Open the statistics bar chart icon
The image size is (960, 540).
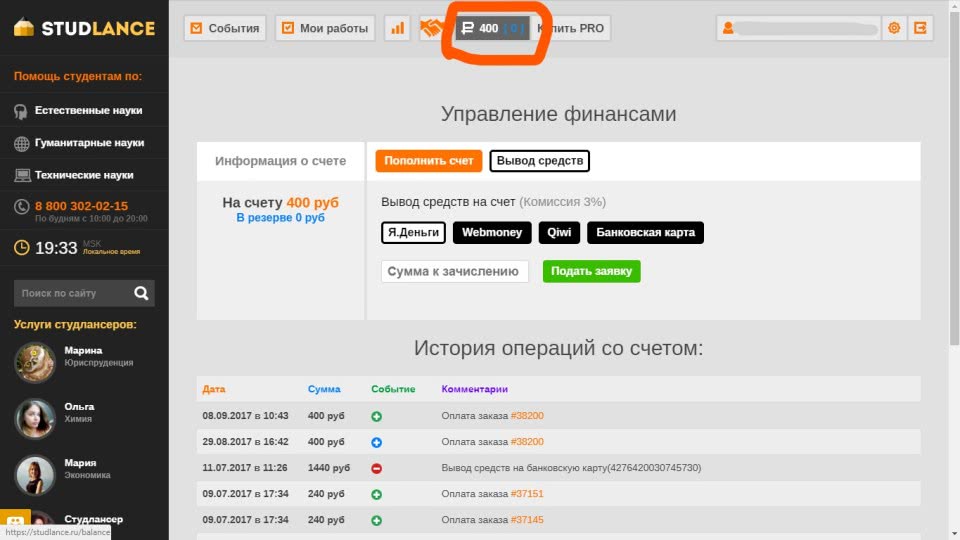tap(398, 28)
